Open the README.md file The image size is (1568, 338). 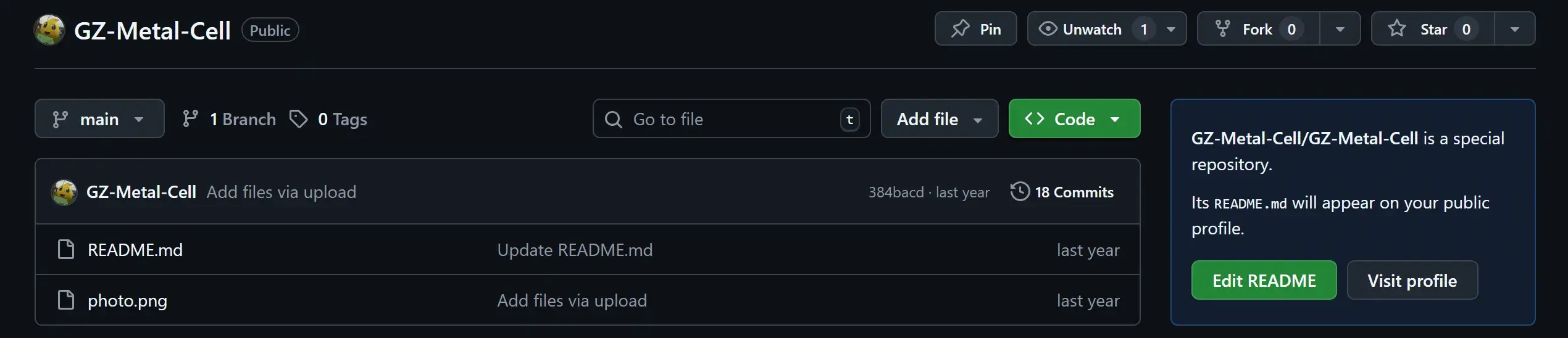pos(135,250)
